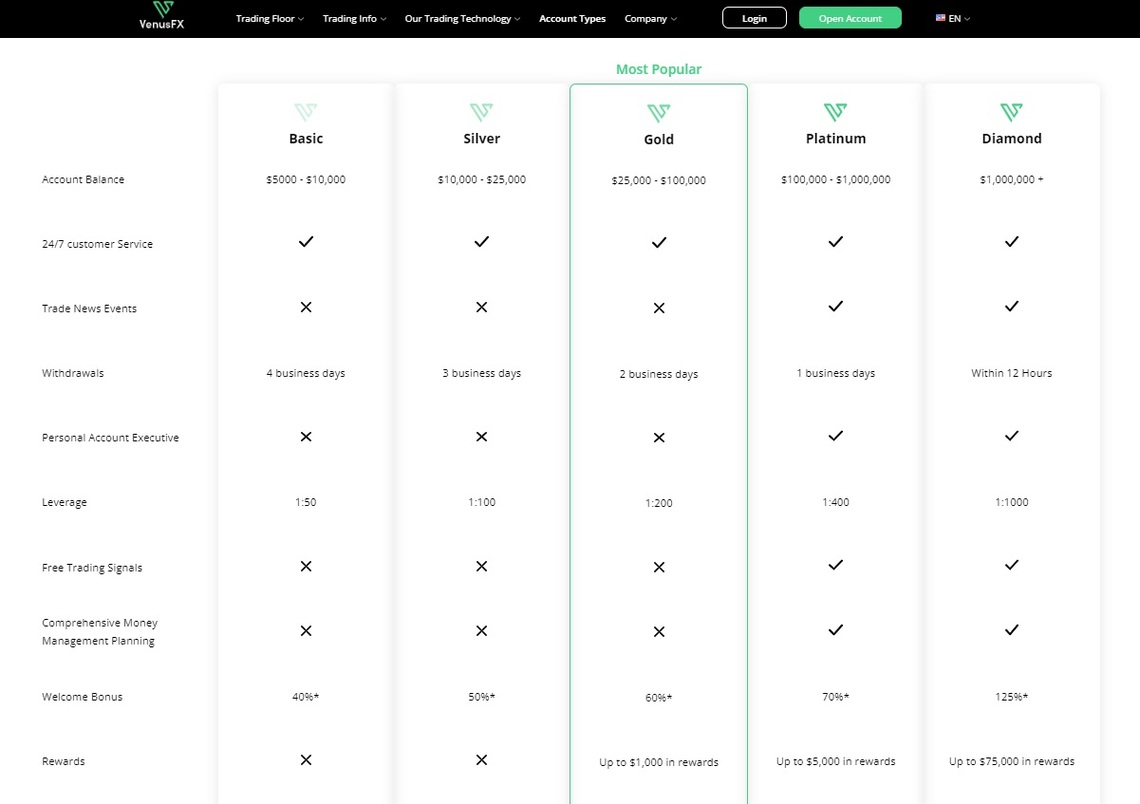
Task: Click Basic 24/7 customer Service checkmark
Action: pos(306,241)
